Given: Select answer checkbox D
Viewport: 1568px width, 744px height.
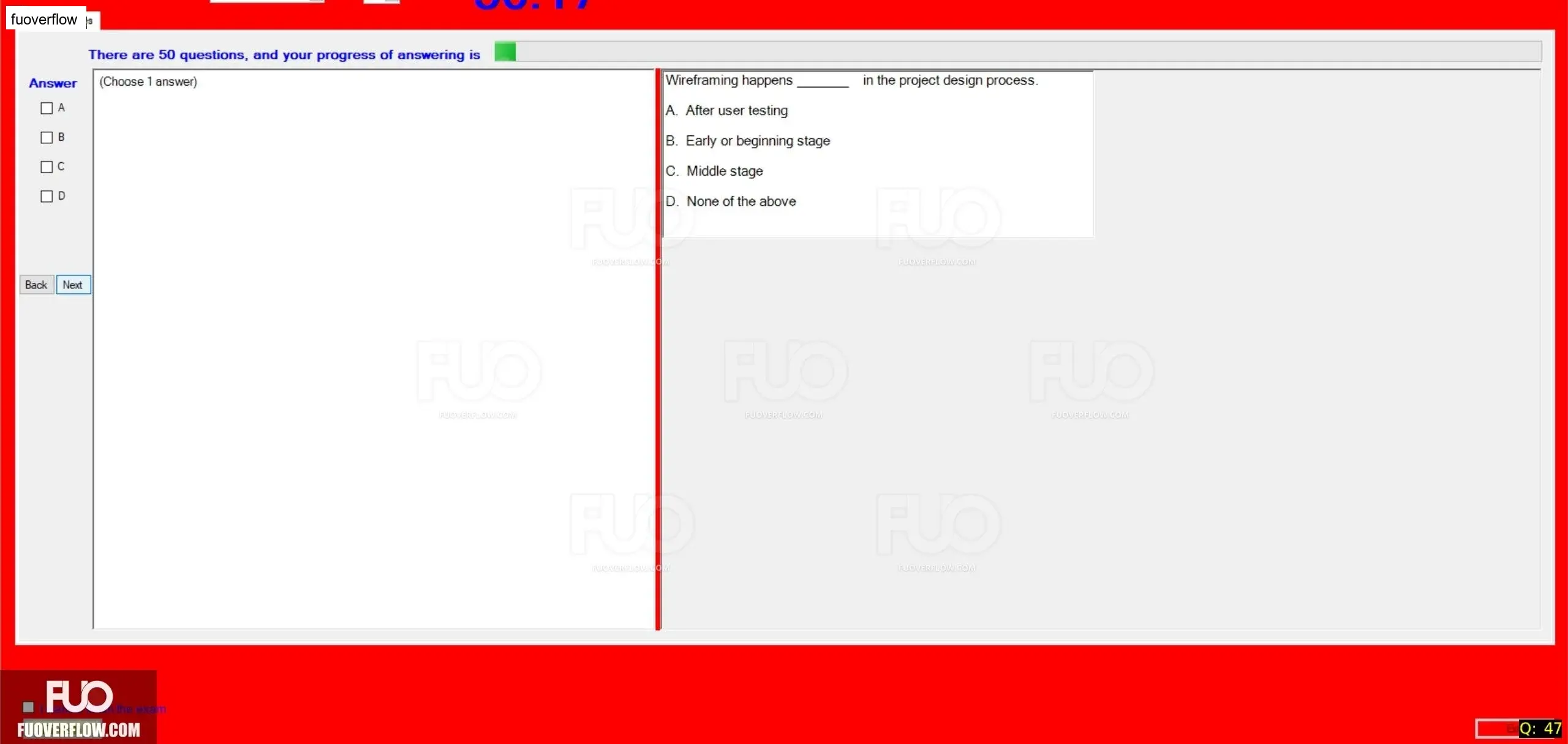Looking at the screenshot, I should 47,197.
